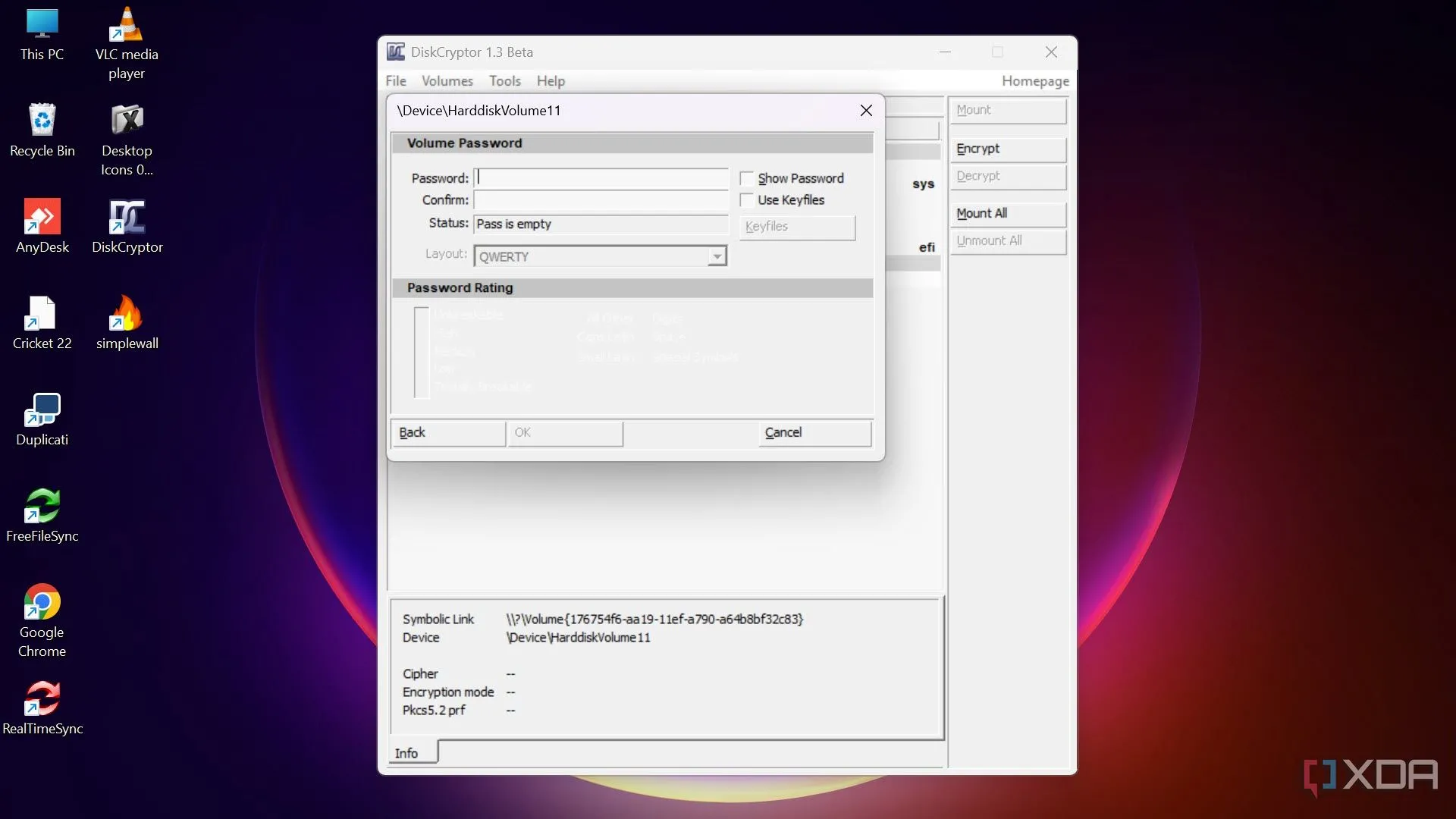Screen dimensions: 1456x819
Task: Check the Use Keyfiles option
Action: tap(747, 200)
